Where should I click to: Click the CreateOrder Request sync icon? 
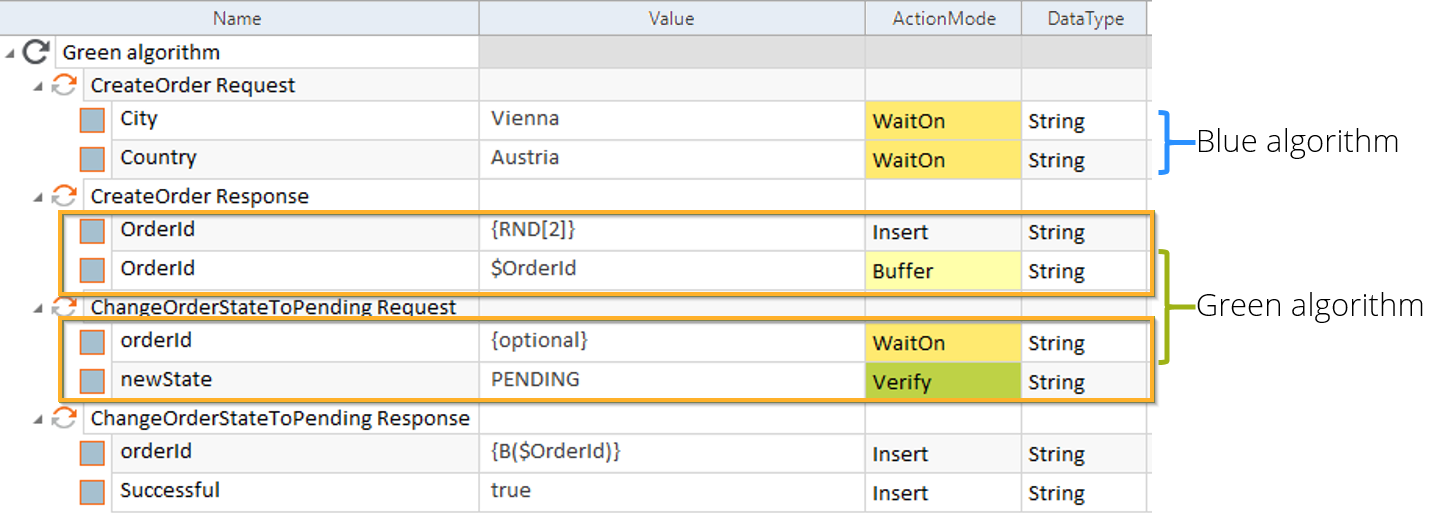pos(64,85)
